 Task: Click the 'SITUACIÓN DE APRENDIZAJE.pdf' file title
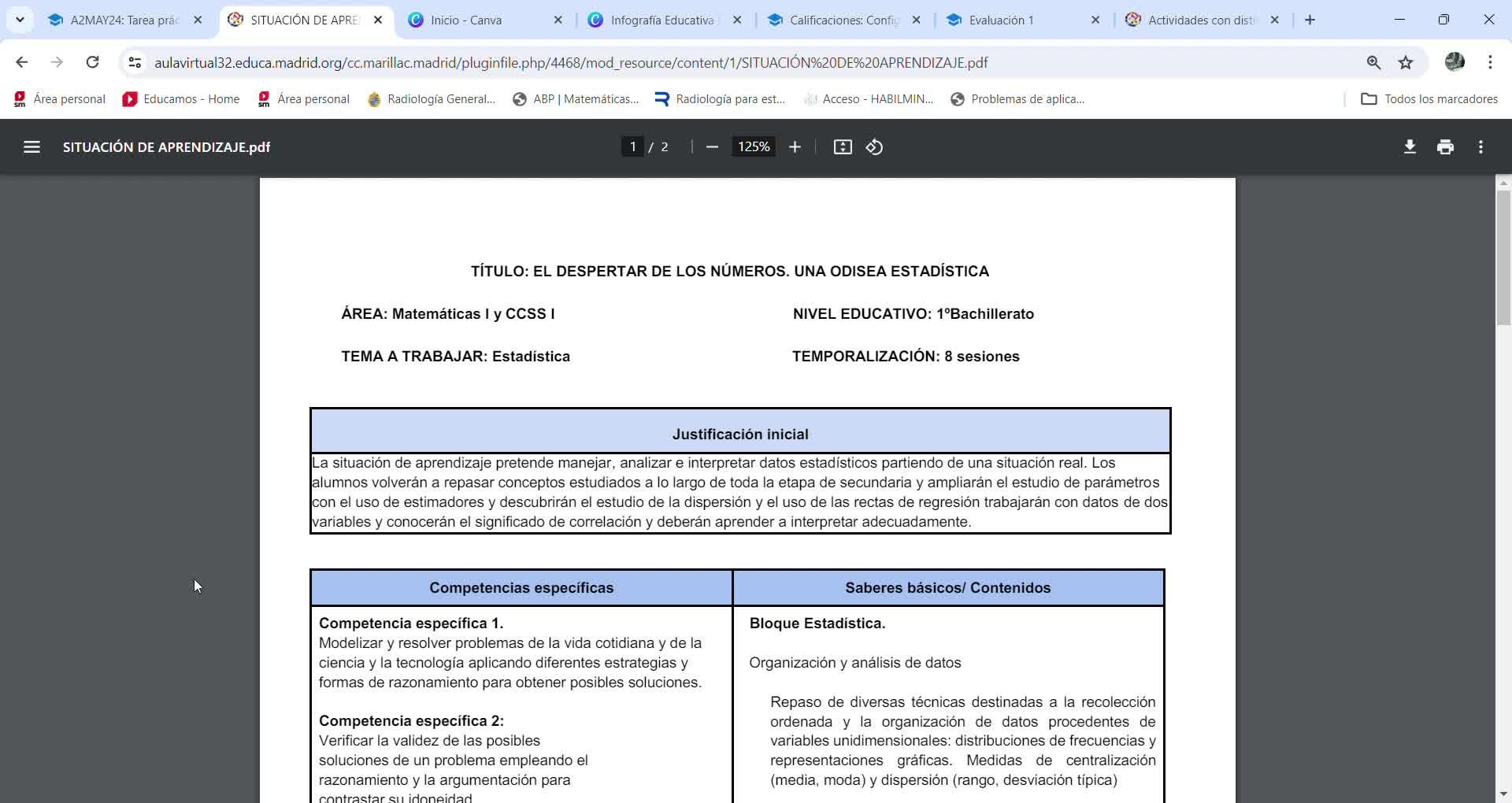tap(166, 147)
